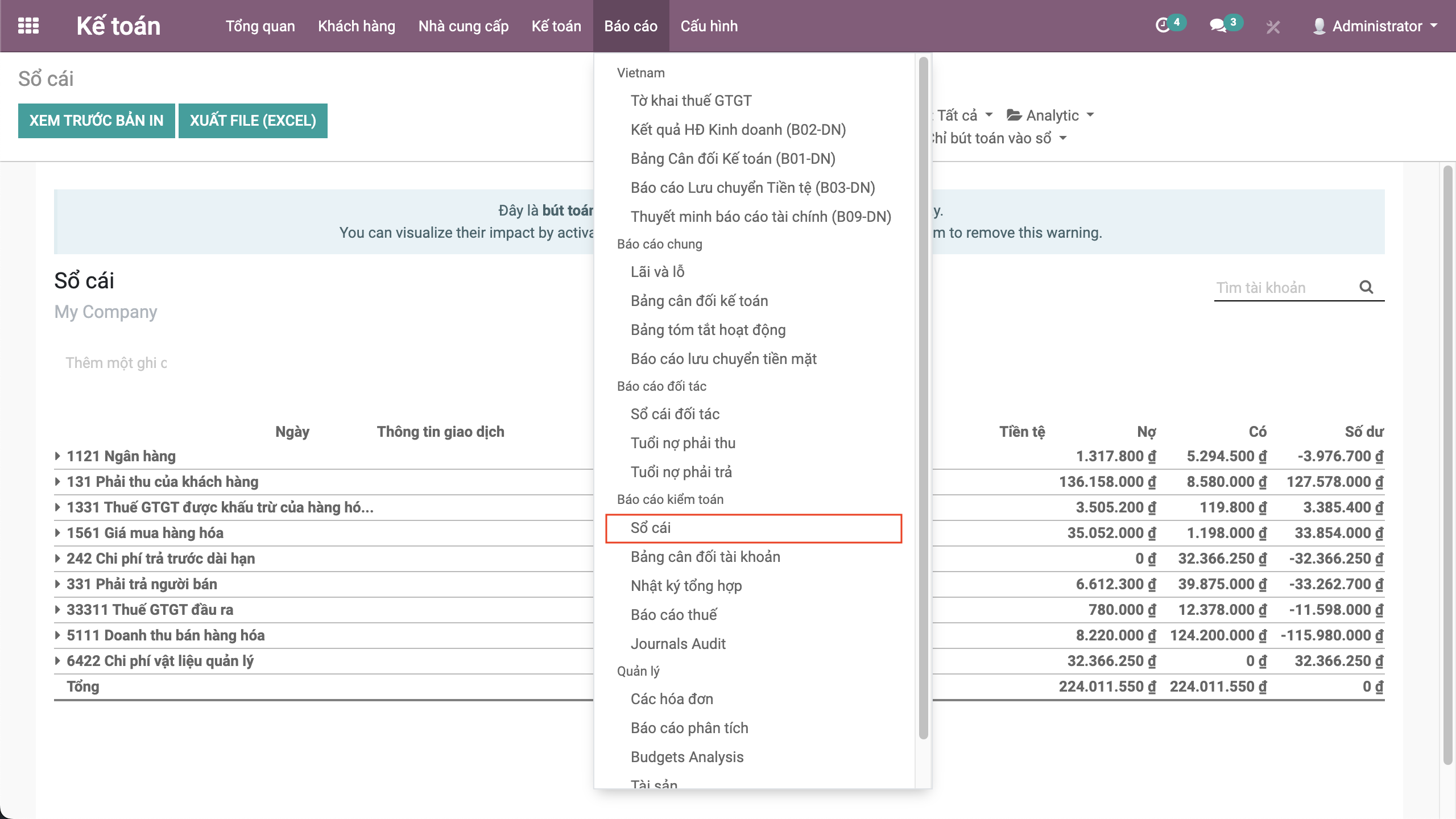
Task: Choose Tờ khai thuế GTGT report
Action: pos(691,101)
